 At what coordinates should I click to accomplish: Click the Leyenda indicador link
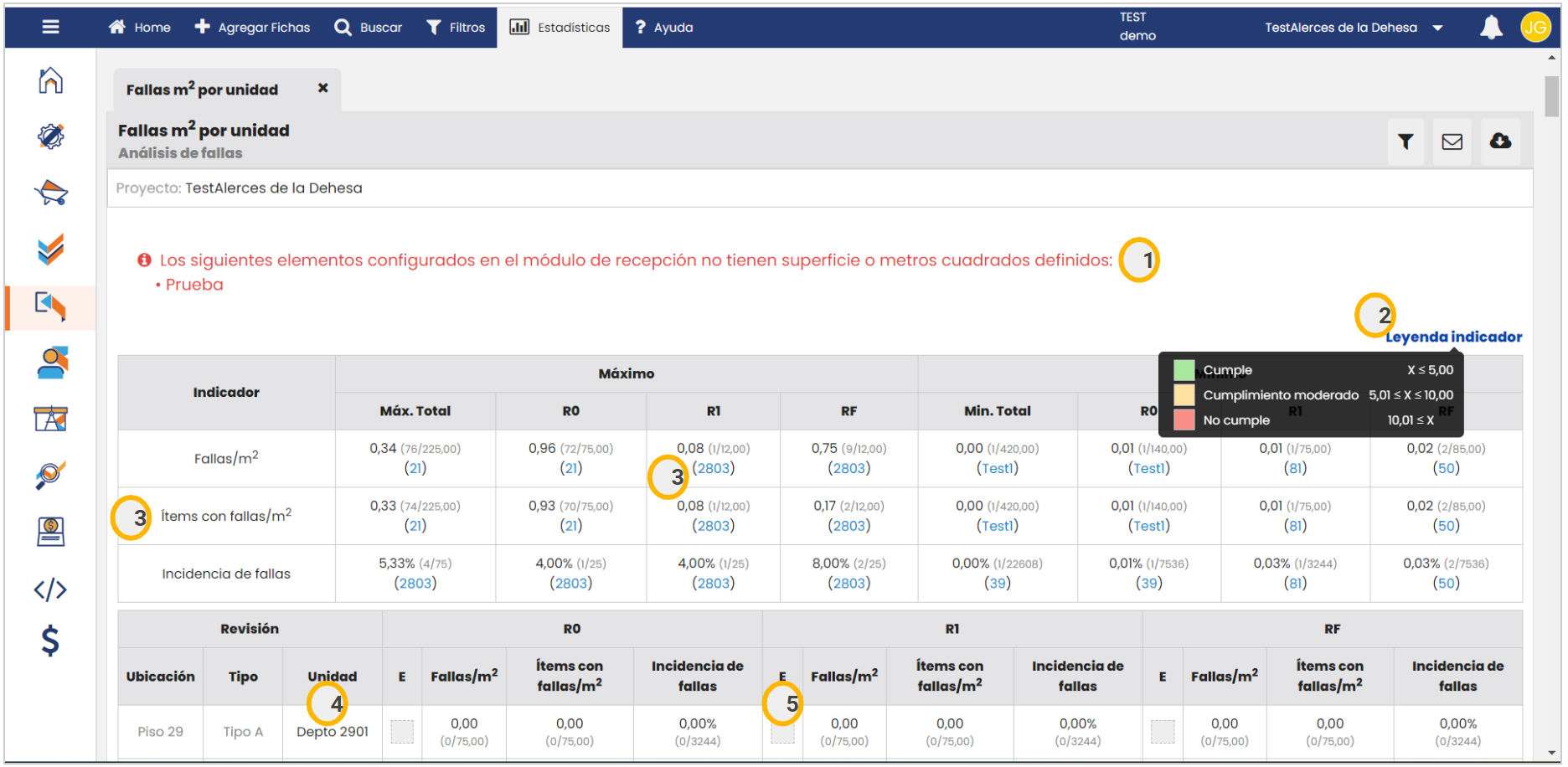coord(1453,337)
